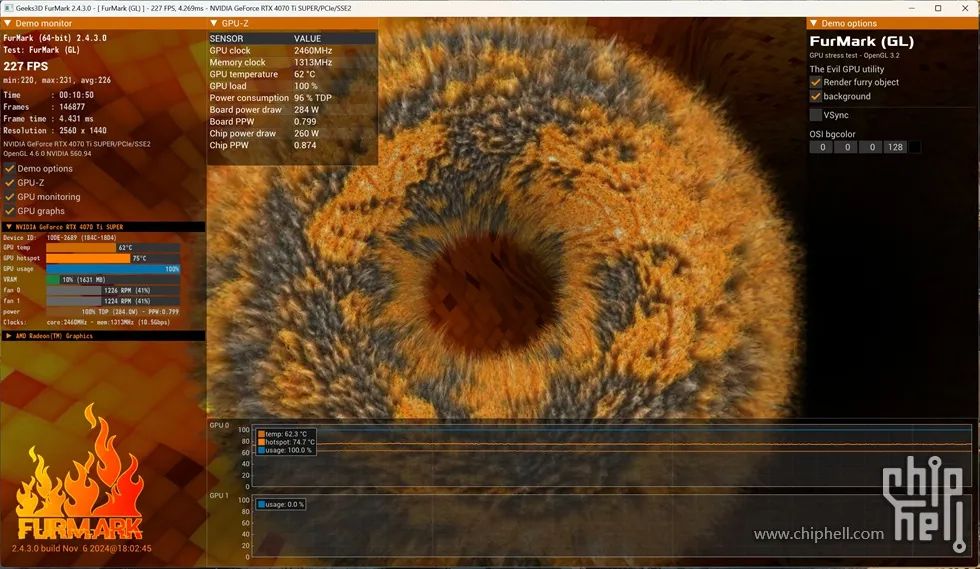Click the blue GPU usage bar at 100%

point(113,269)
